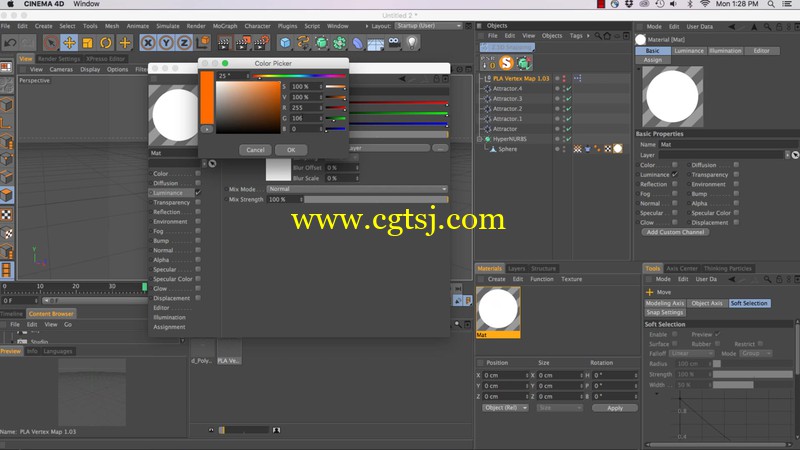The height and width of the screenshot is (450, 800).
Task: Click the Wi-Fi menu bar icon
Action: (x=705, y=4)
